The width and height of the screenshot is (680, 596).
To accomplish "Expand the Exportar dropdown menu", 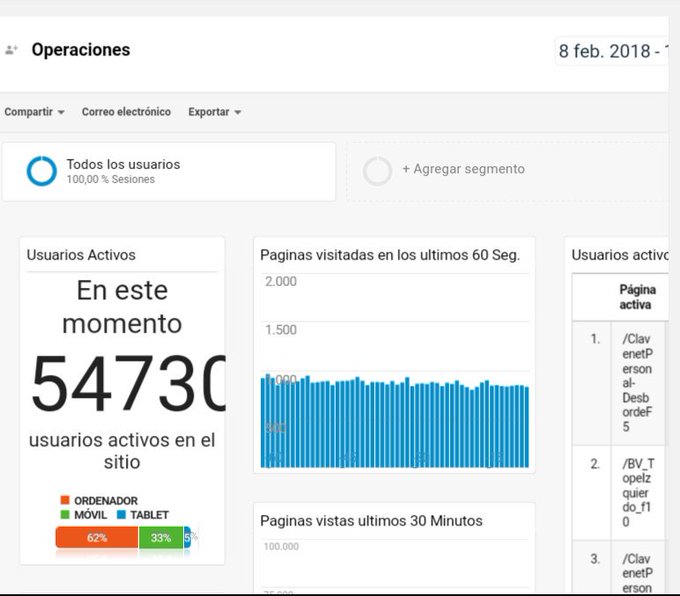I will 214,112.
